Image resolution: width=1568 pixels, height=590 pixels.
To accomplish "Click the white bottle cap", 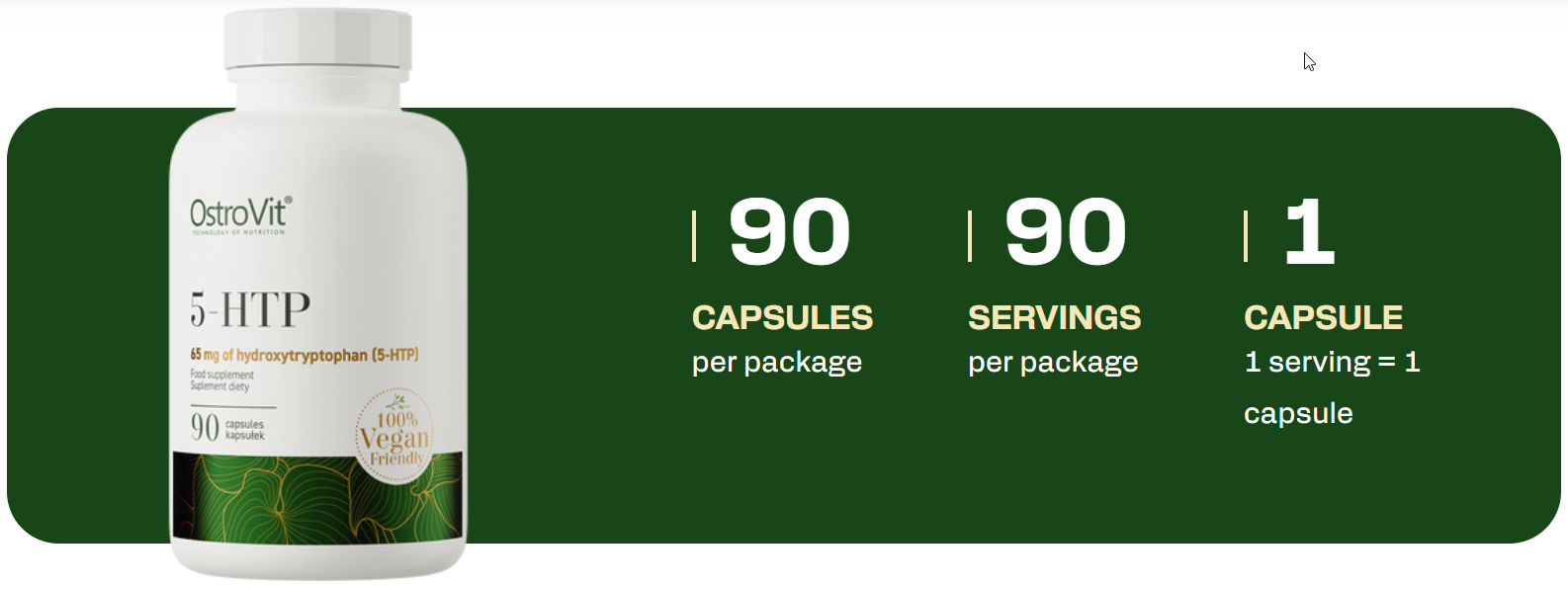I will click(317, 41).
